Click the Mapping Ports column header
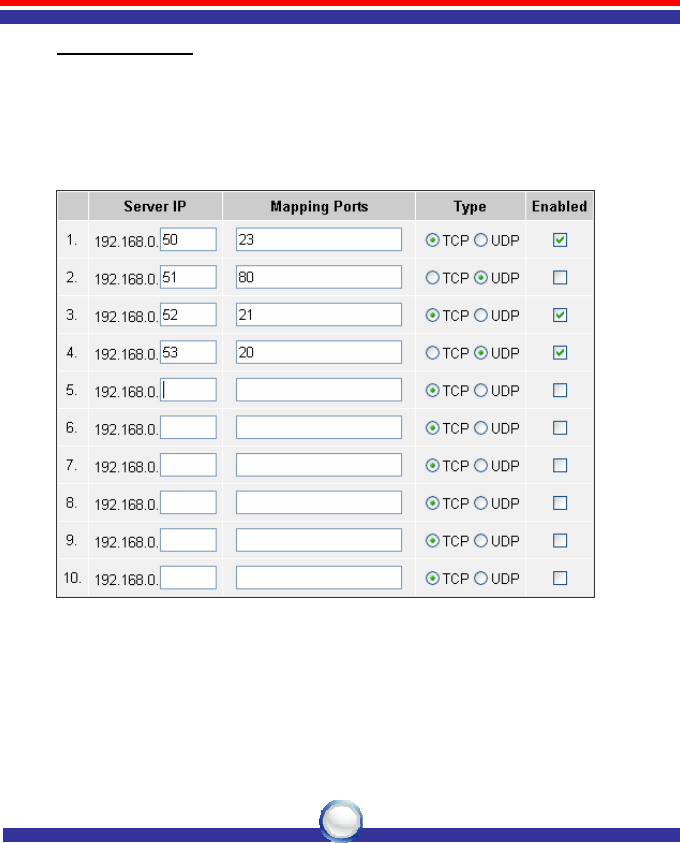This screenshot has width=680, height=843. tap(319, 207)
